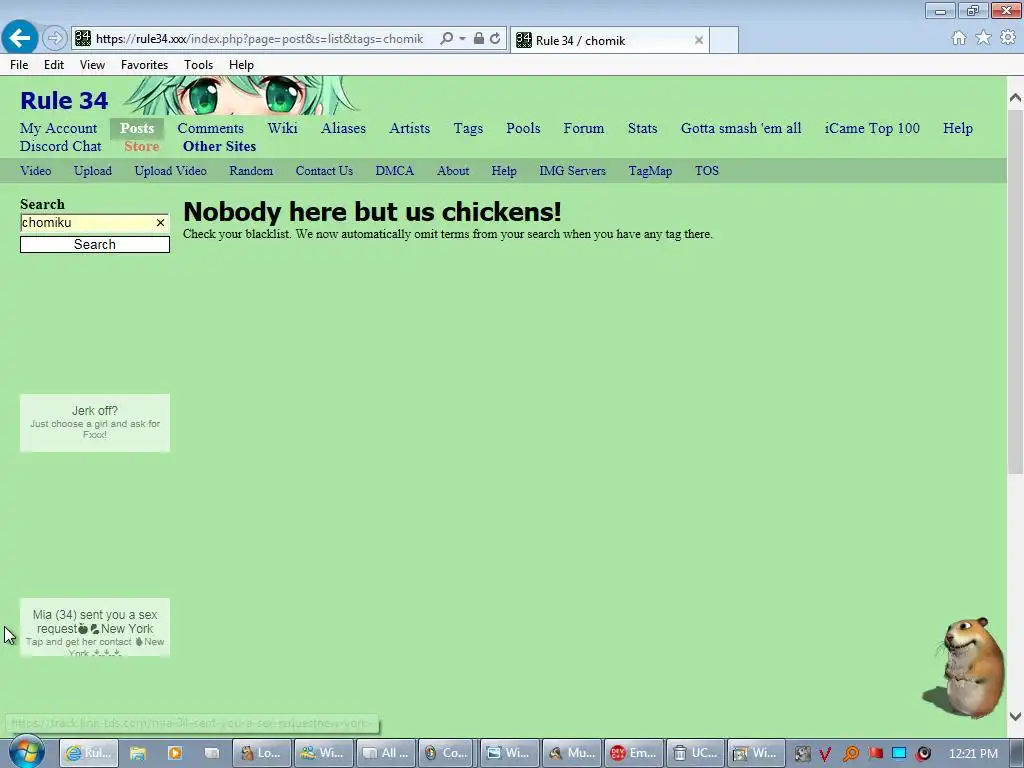Viewport: 1024px width, 768px height.
Task: Click the scrollbar up arrow
Action: pos(1015,98)
